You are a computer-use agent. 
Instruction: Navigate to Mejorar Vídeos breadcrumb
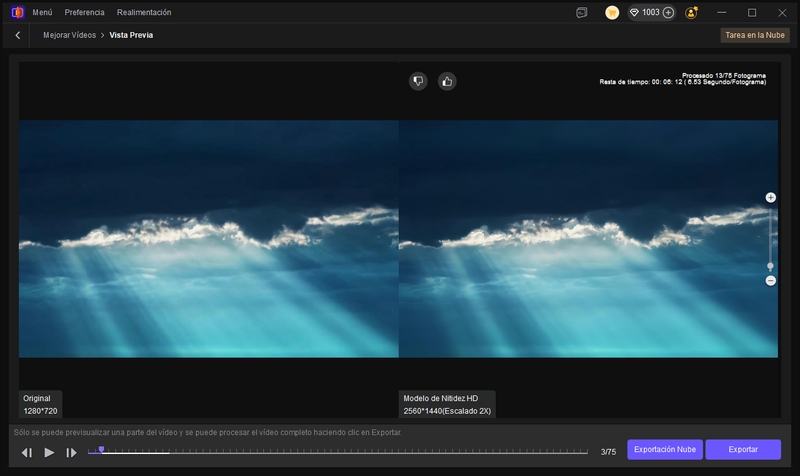click(69, 35)
